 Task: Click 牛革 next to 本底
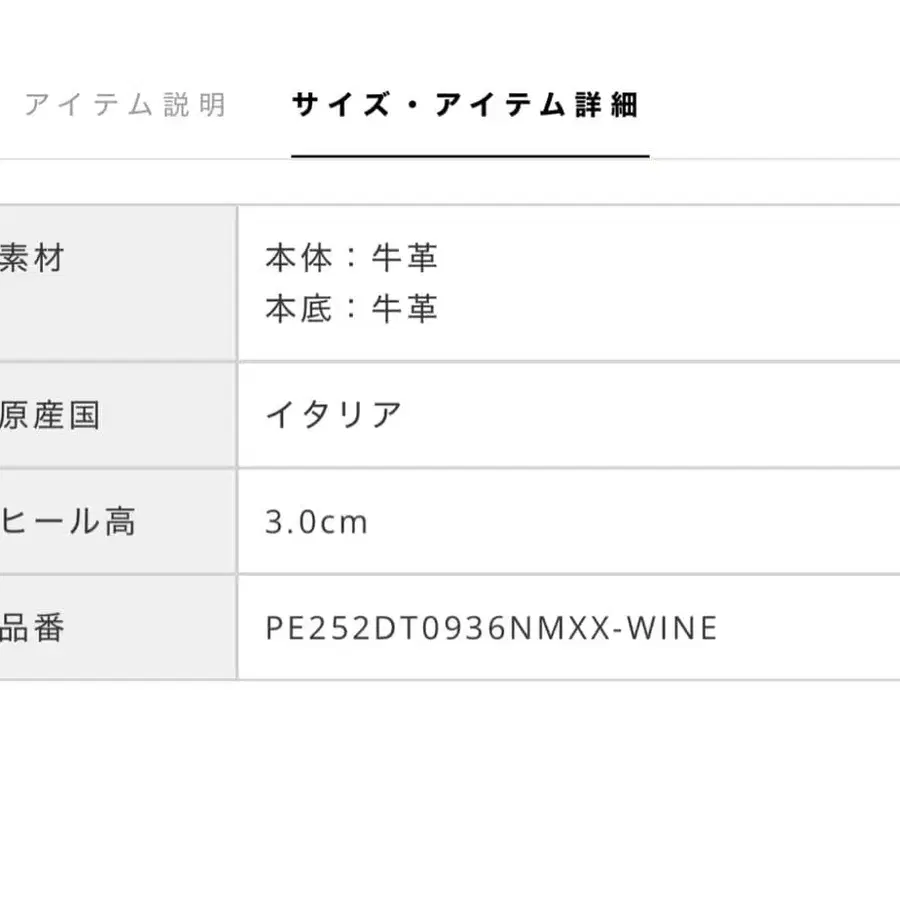[405, 309]
